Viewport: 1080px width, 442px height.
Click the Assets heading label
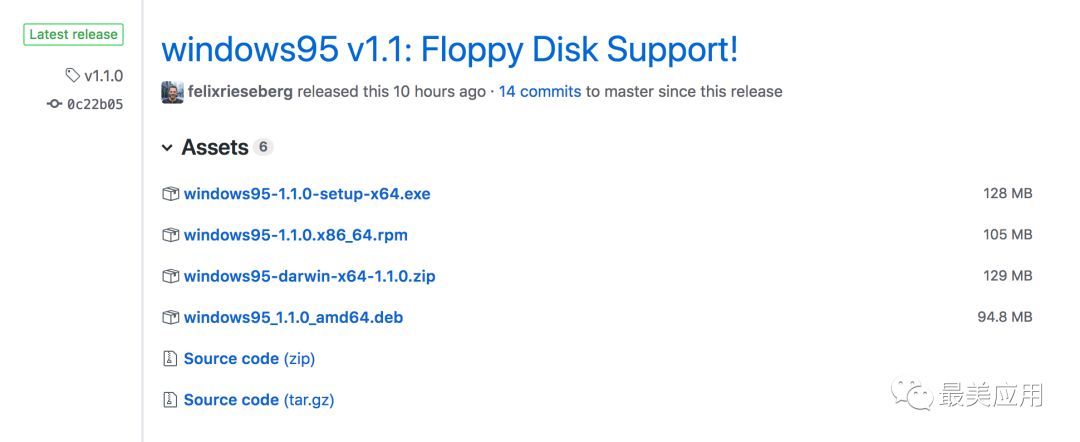(214, 148)
